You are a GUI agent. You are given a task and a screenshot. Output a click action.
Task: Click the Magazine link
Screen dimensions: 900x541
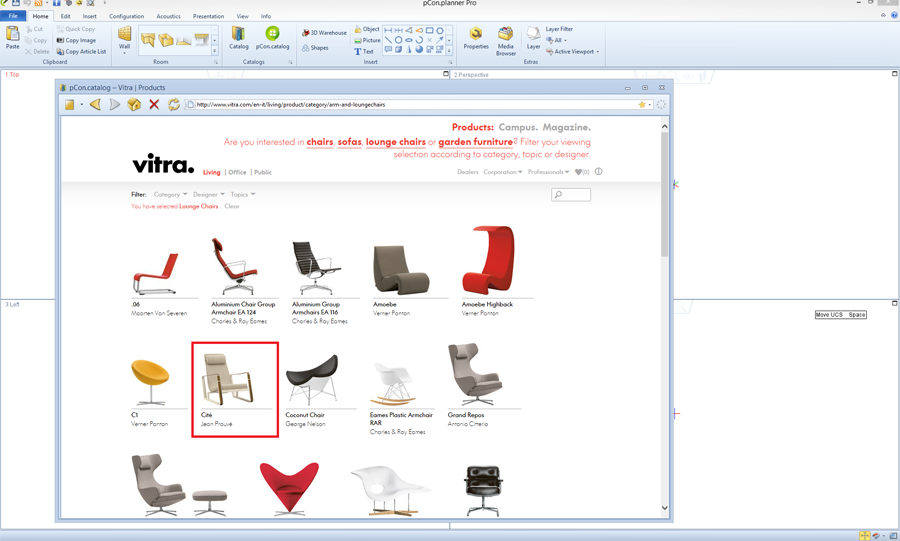click(567, 127)
